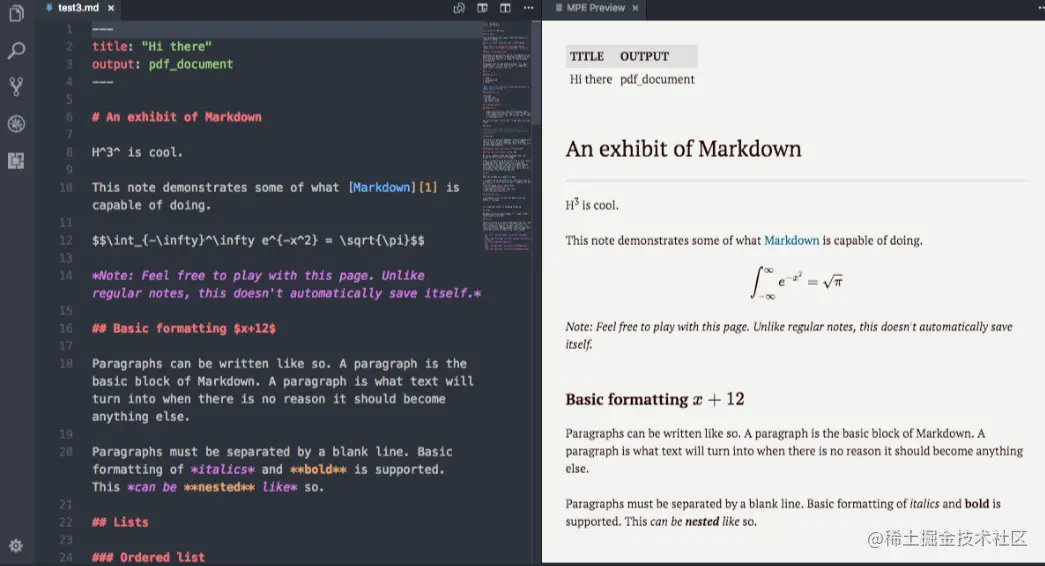Follow the Markdown link in preview

(791, 240)
